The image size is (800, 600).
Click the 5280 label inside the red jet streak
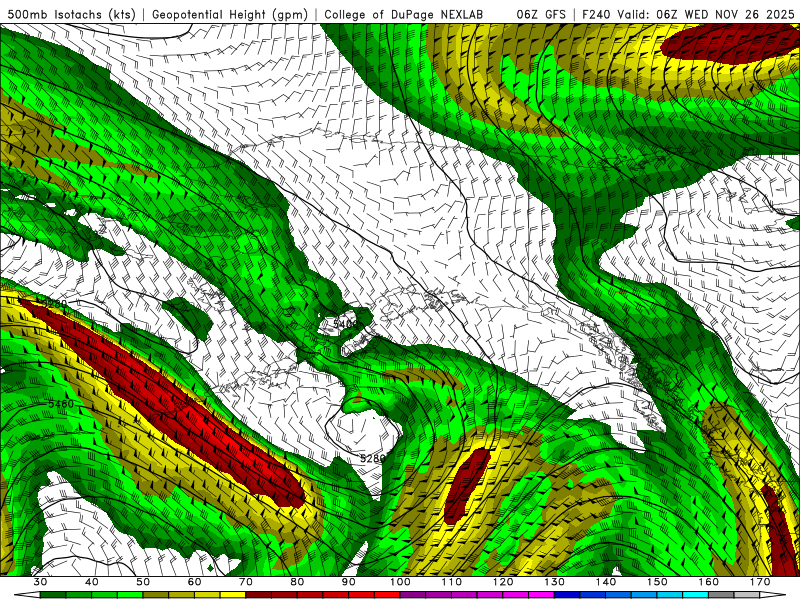point(53,304)
